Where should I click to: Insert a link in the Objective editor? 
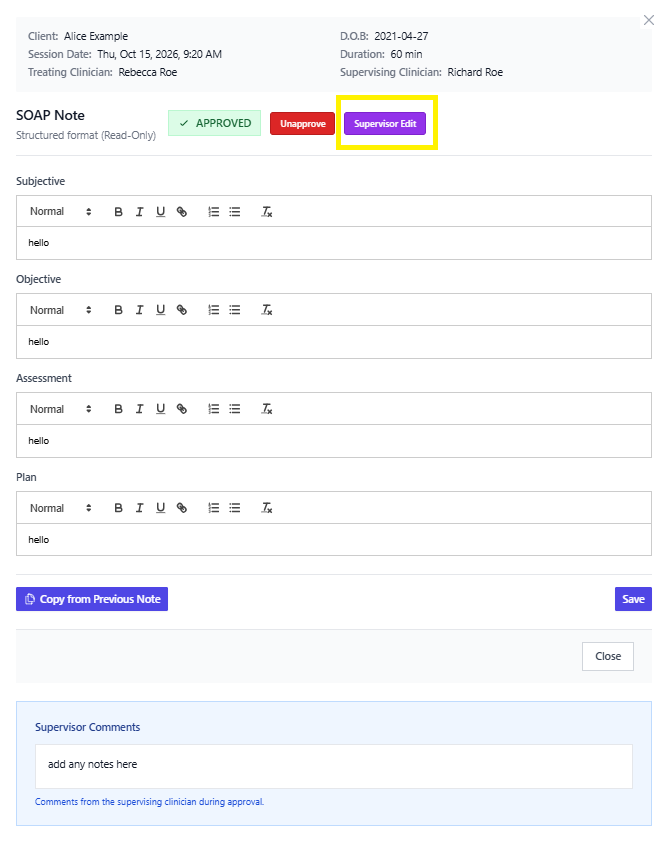182,310
